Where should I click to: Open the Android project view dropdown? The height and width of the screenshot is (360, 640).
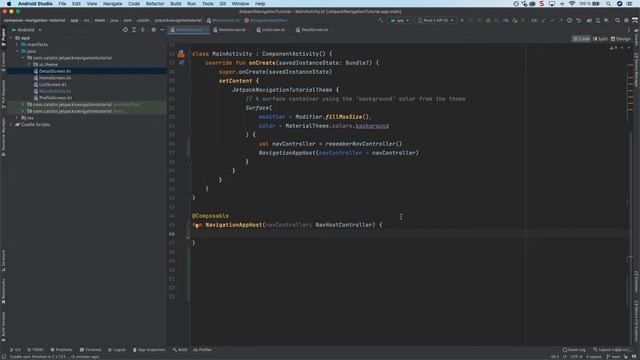tap(27, 30)
